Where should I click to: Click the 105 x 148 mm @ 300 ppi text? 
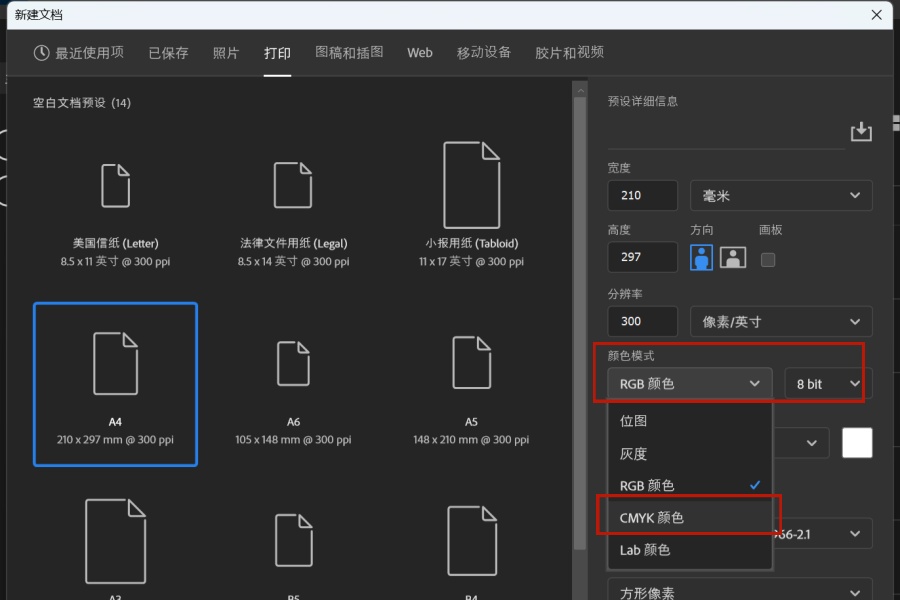[293, 440]
